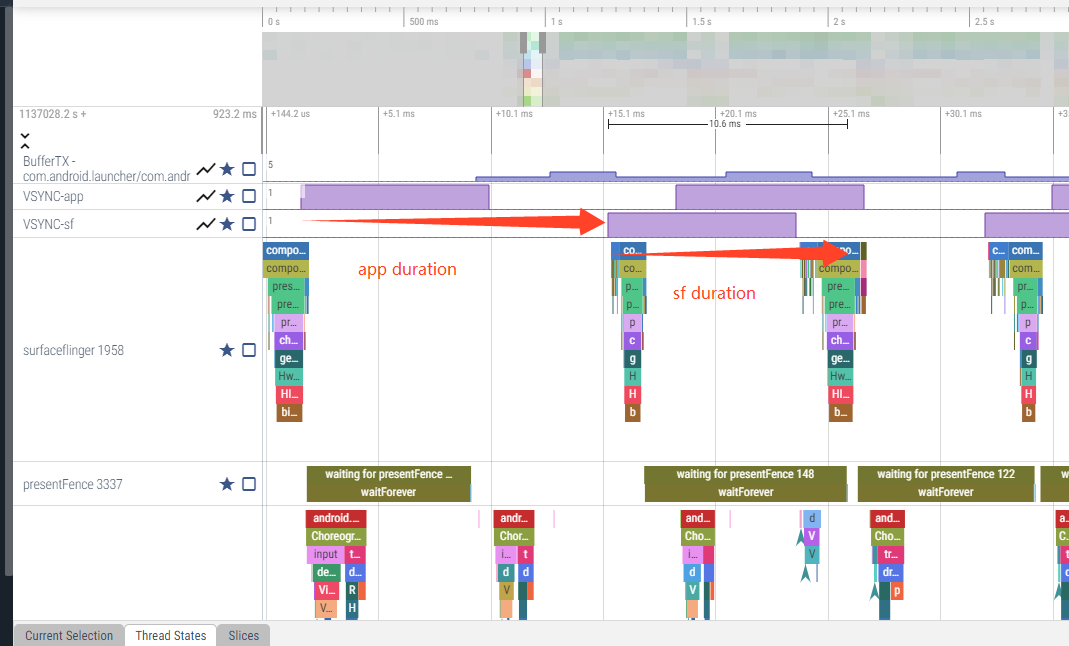
Task: Check the VSYNC-app track selection box
Action: 249,197
